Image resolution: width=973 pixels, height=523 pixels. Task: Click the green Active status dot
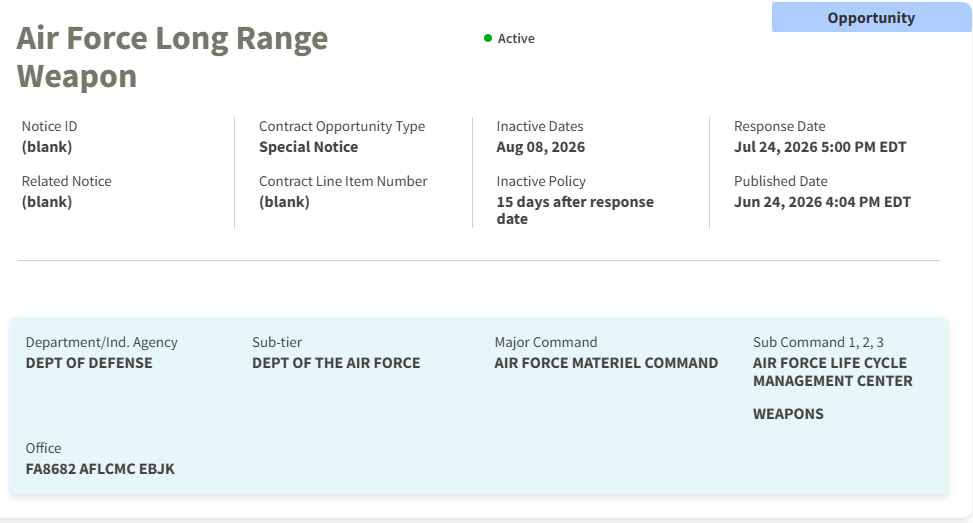pos(488,38)
